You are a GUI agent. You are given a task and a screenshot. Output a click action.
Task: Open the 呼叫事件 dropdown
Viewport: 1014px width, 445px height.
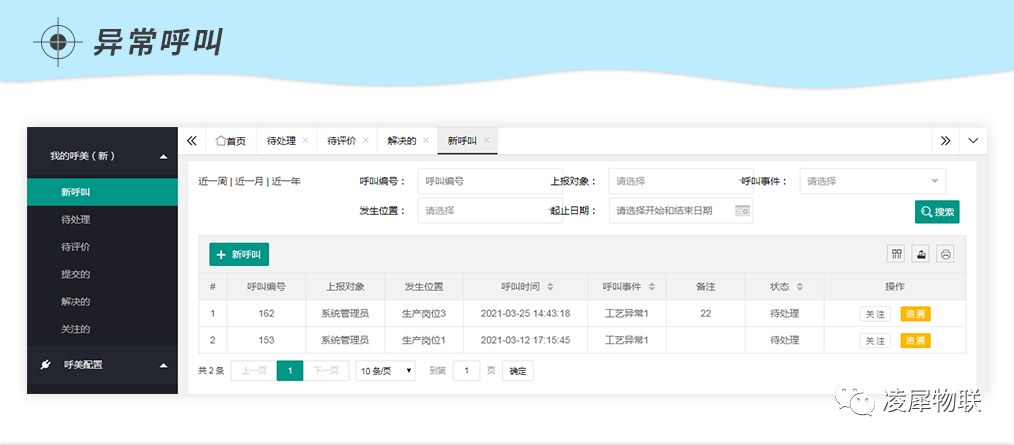[x=872, y=181]
